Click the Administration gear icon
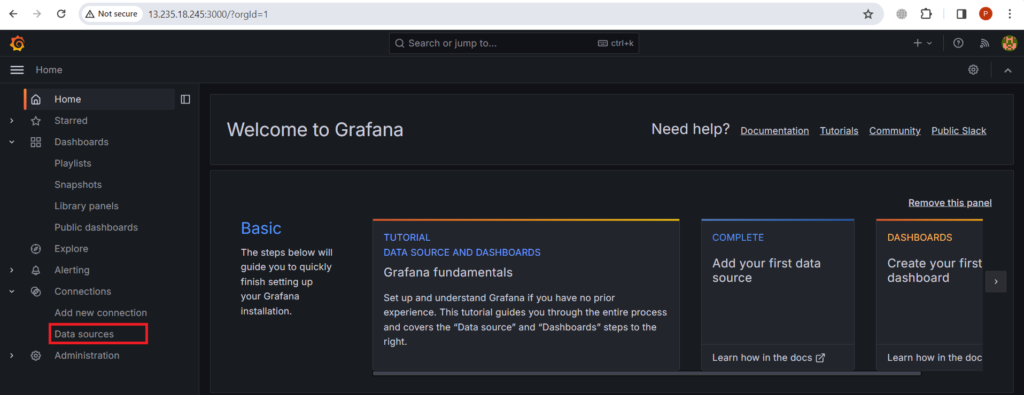Screen dimensions: 1024x395 (x=36, y=356)
